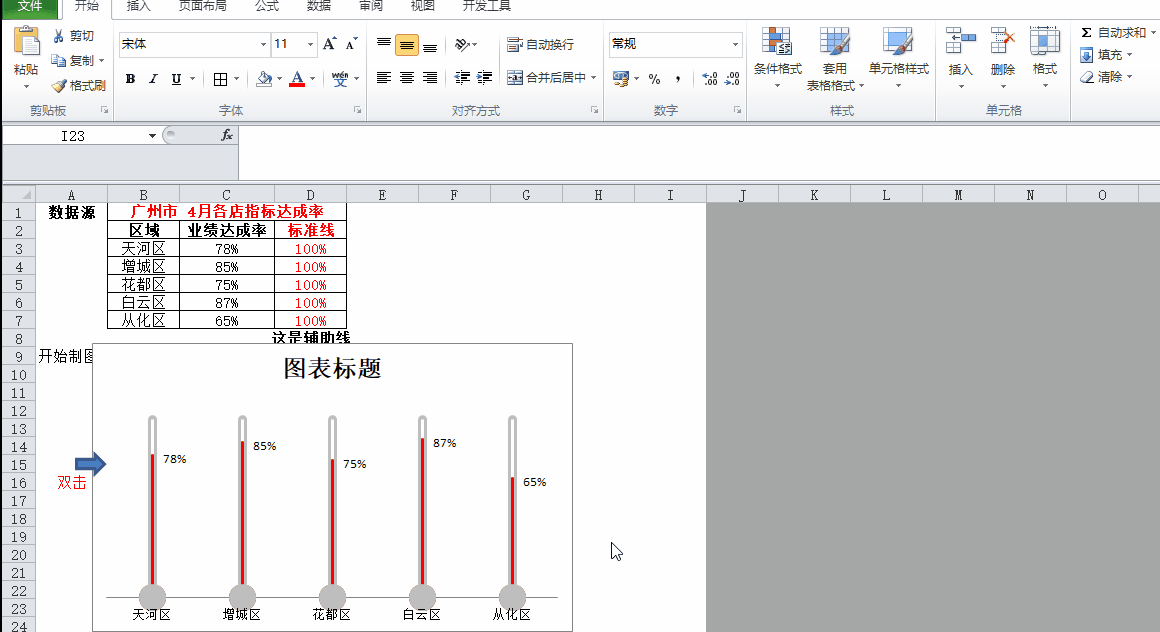Viewport: 1160px width, 632px height.
Task: Apply italic formatting with the I icon
Action: pyautogui.click(x=154, y=78)
